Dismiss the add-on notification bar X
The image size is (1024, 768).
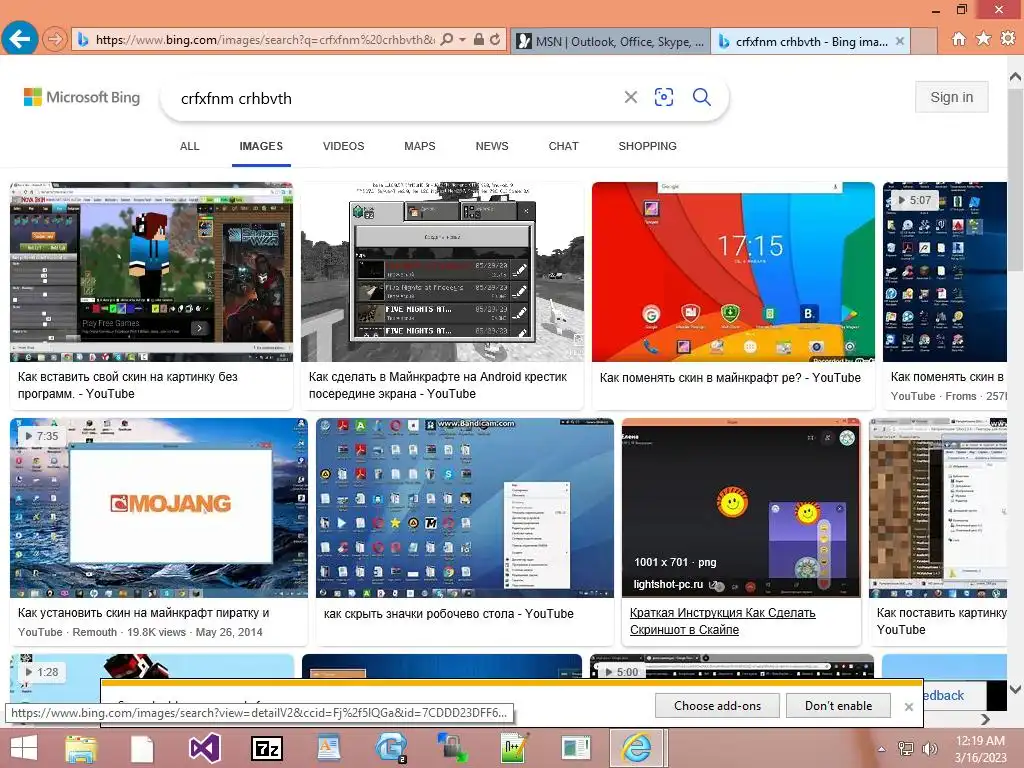[x=908, y=707]
